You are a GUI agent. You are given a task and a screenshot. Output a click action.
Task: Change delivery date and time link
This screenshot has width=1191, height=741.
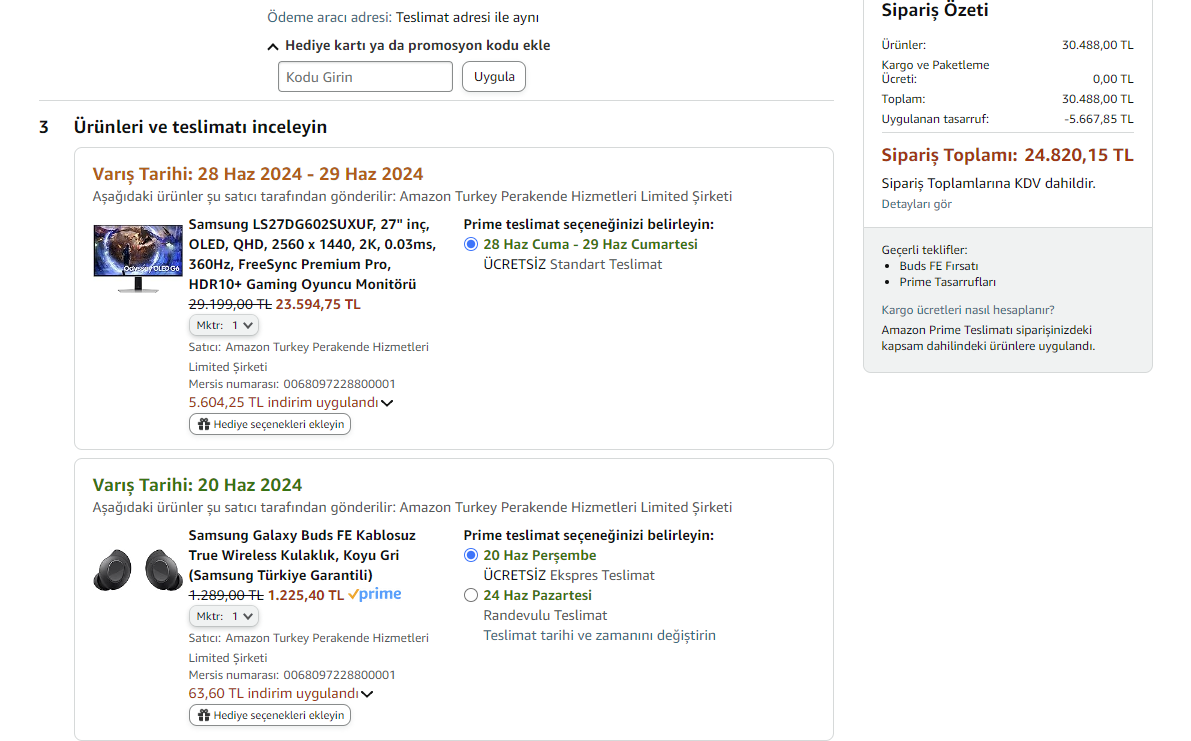[x=599, y=635]
